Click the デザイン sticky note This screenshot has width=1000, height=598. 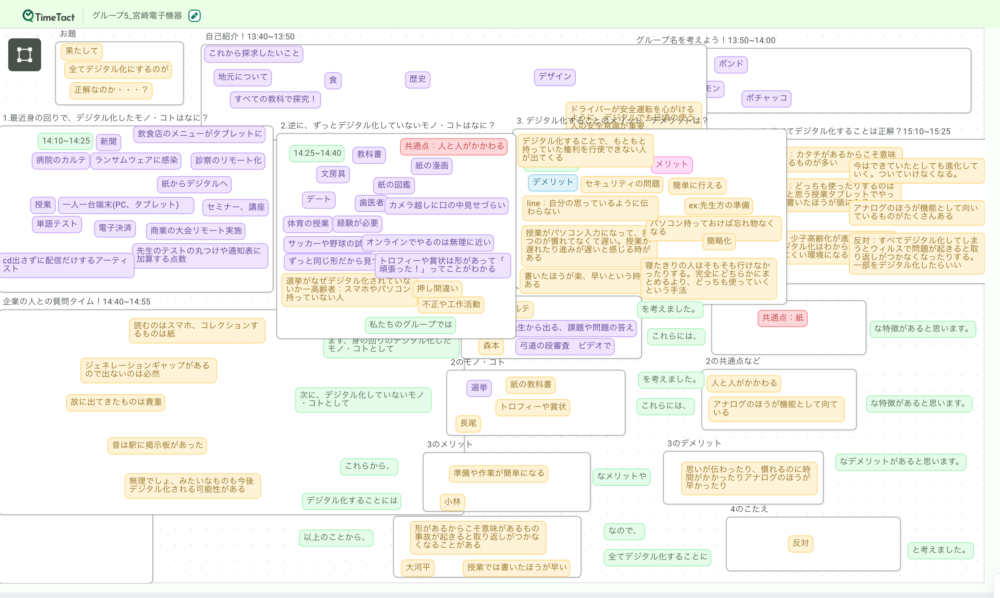(x=555, y=77)
